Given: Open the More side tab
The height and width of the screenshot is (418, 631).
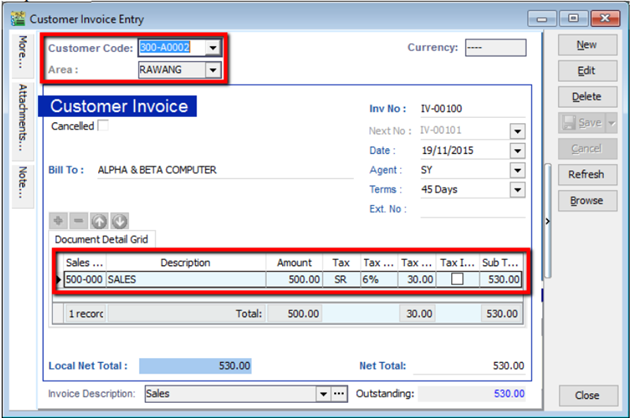Looking at the screenshot, I should click(x=22, y=54).
